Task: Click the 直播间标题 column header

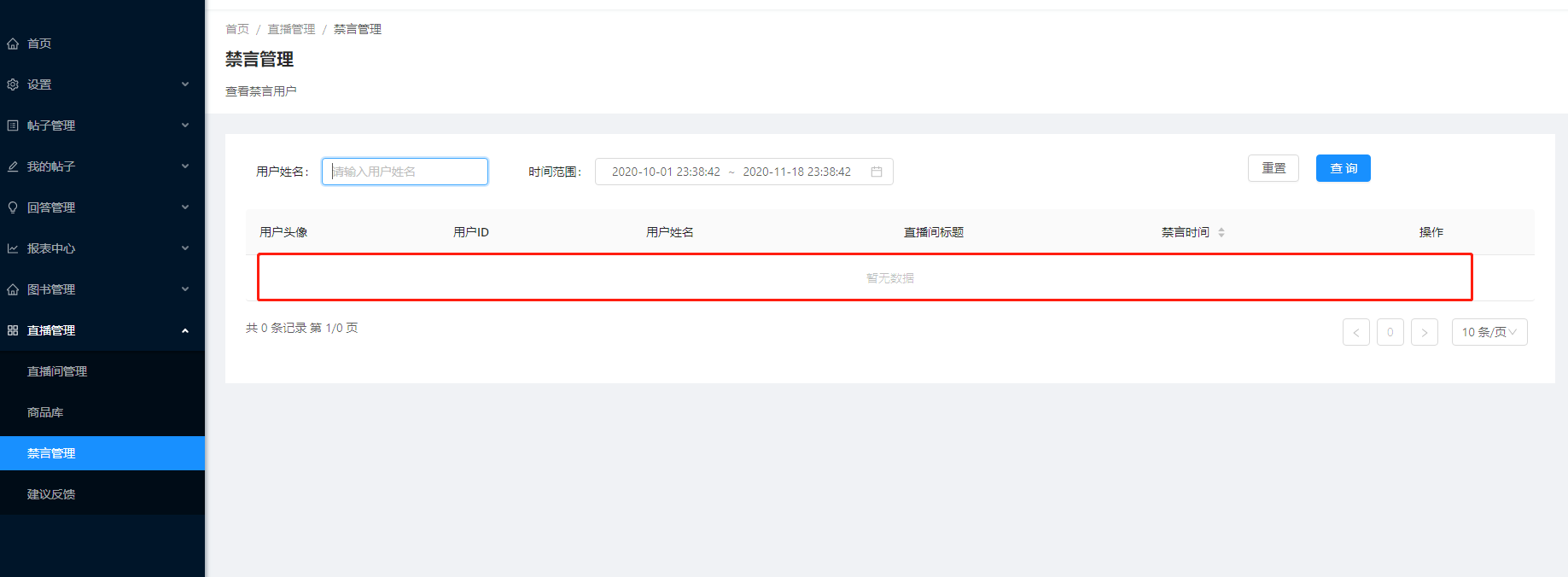Action: pos(934,232)
